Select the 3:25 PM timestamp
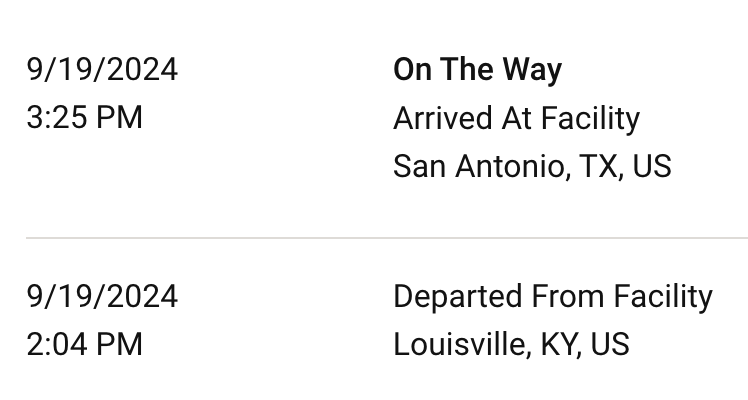The image size is (748, 400). [85, 118]
